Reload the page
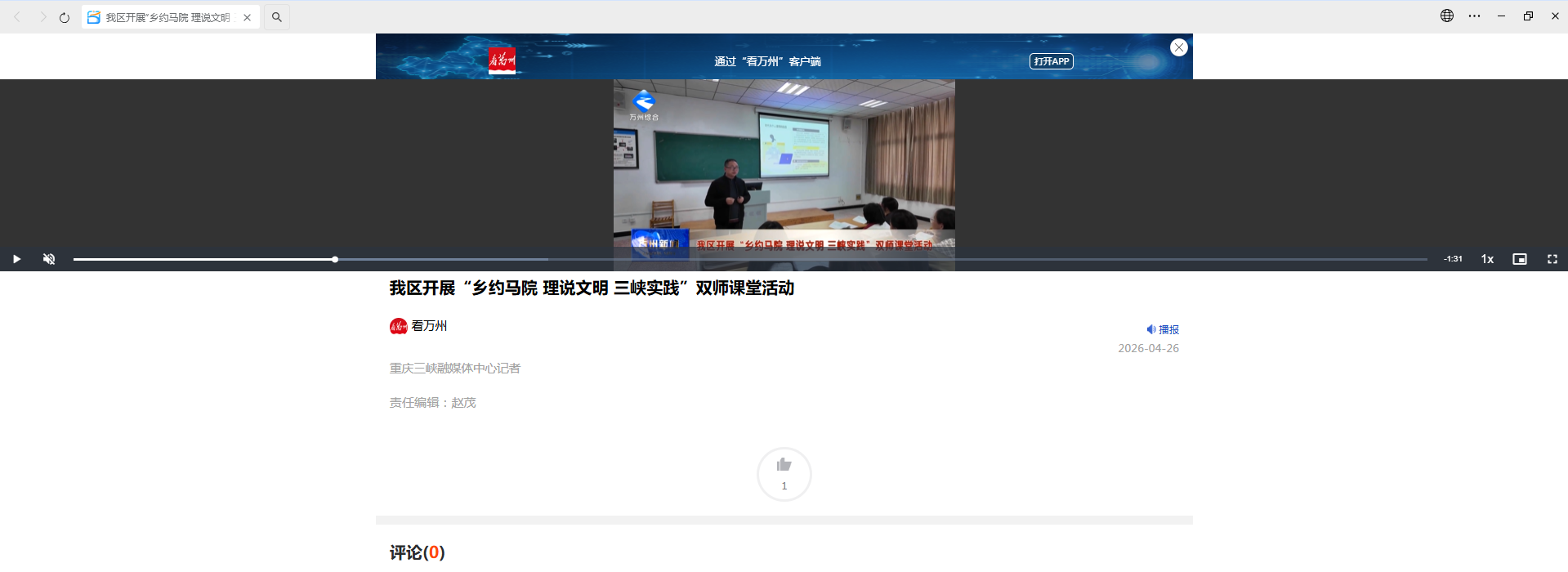This screenshot has width=1568, height=572. click(65, 17)
